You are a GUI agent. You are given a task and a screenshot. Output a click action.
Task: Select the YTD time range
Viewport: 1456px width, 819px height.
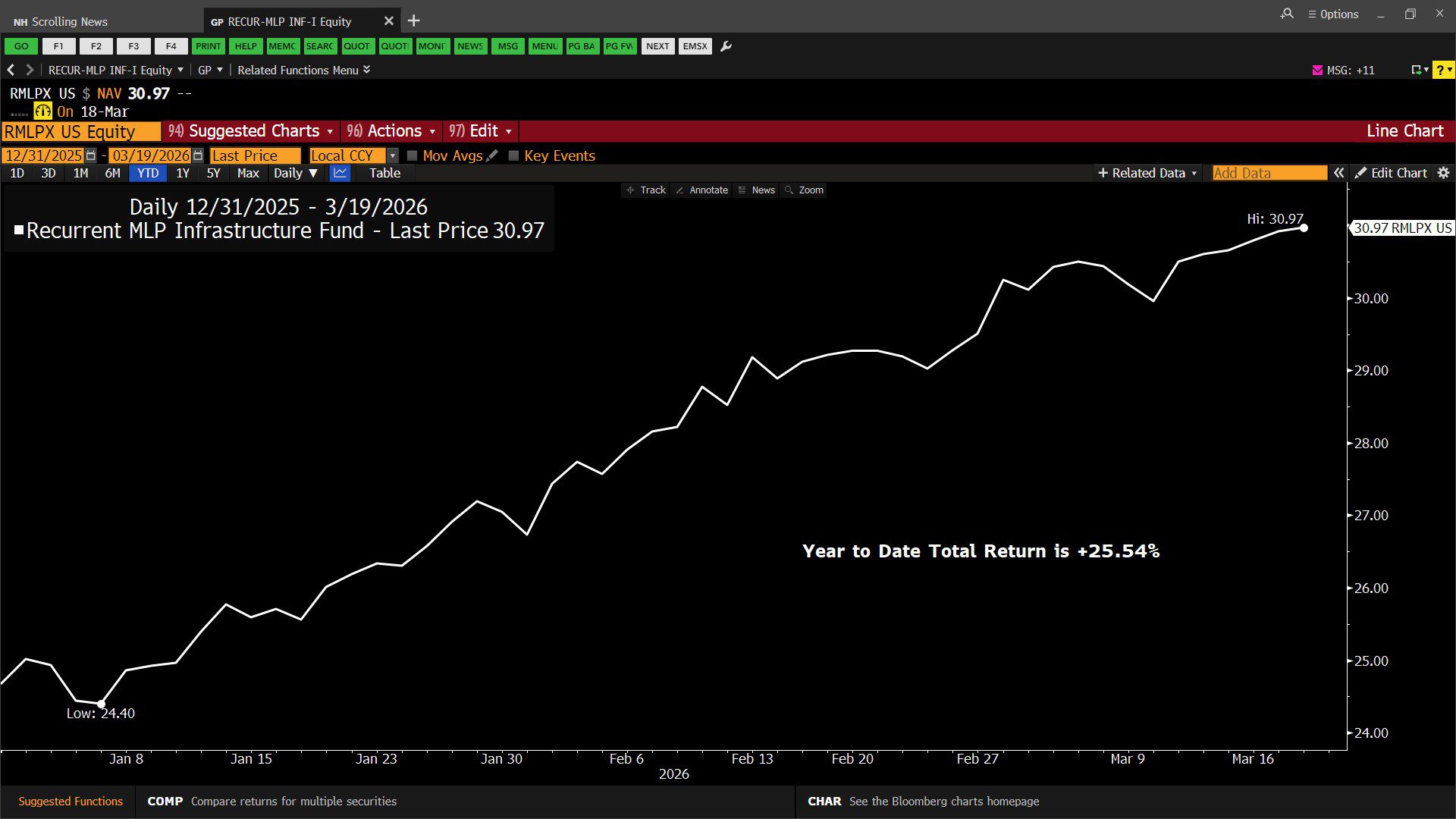pyautogui.click(x=148, y=173)
